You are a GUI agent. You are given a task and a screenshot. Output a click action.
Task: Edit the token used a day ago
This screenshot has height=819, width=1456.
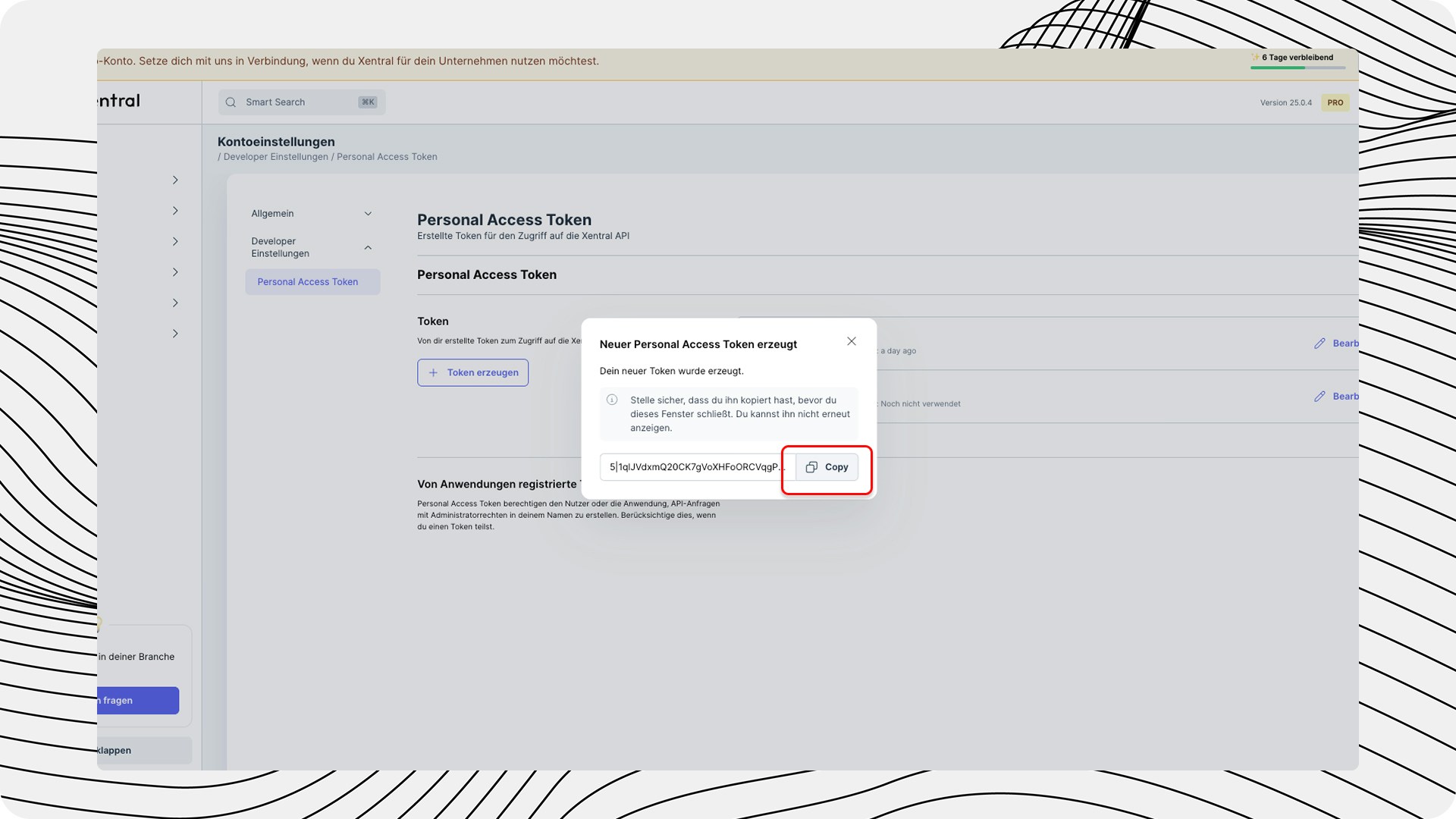pos(1336,344)
